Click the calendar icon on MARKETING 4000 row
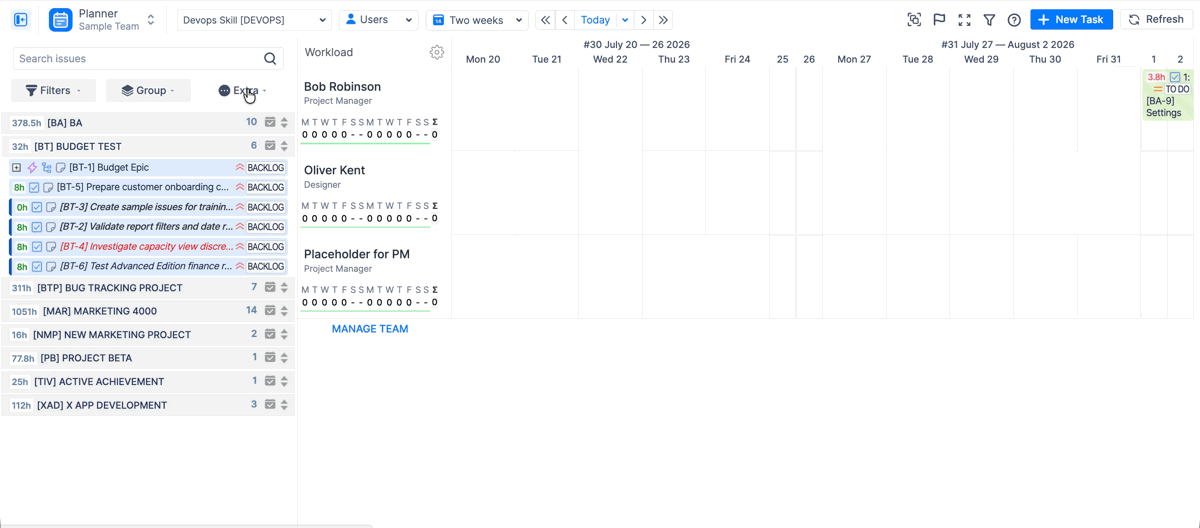The height and width of the screenshot is (528, 1200). click(x=270, y=311)
